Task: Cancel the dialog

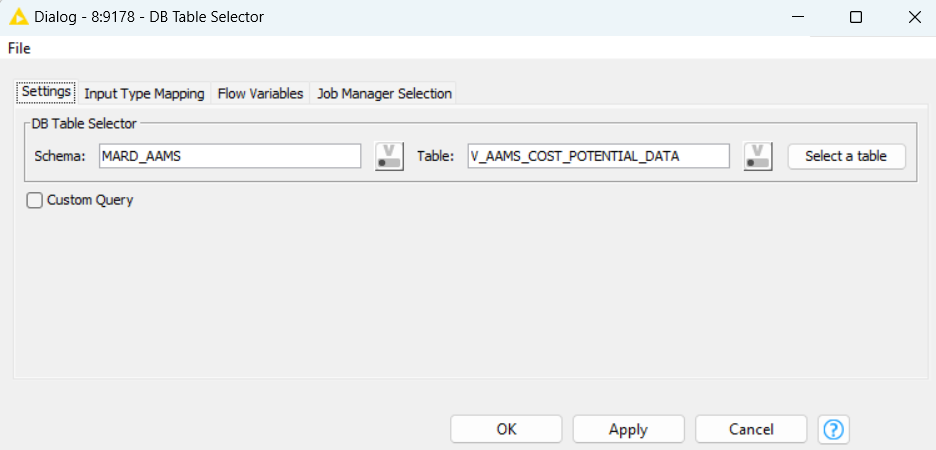Action: [750, 429]
